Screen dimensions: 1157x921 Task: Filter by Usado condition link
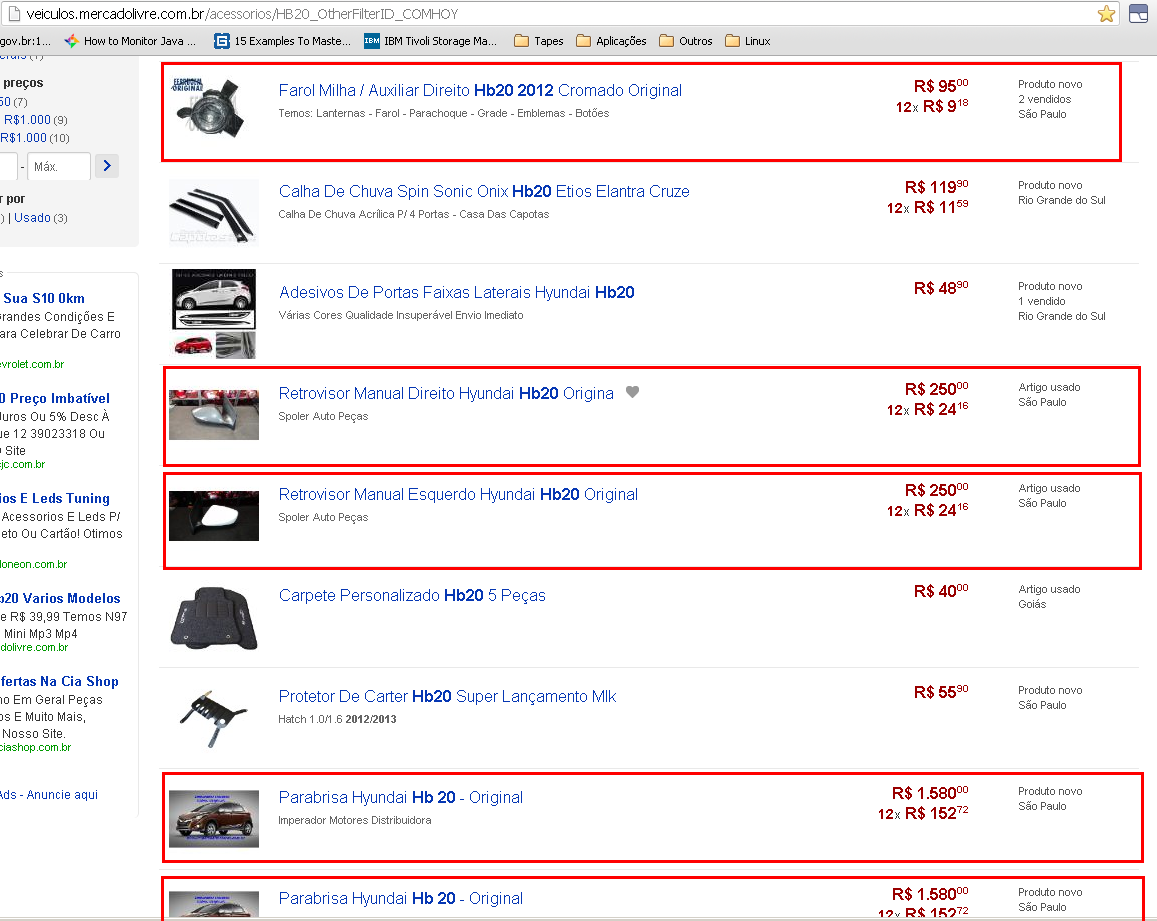(31, 217)
